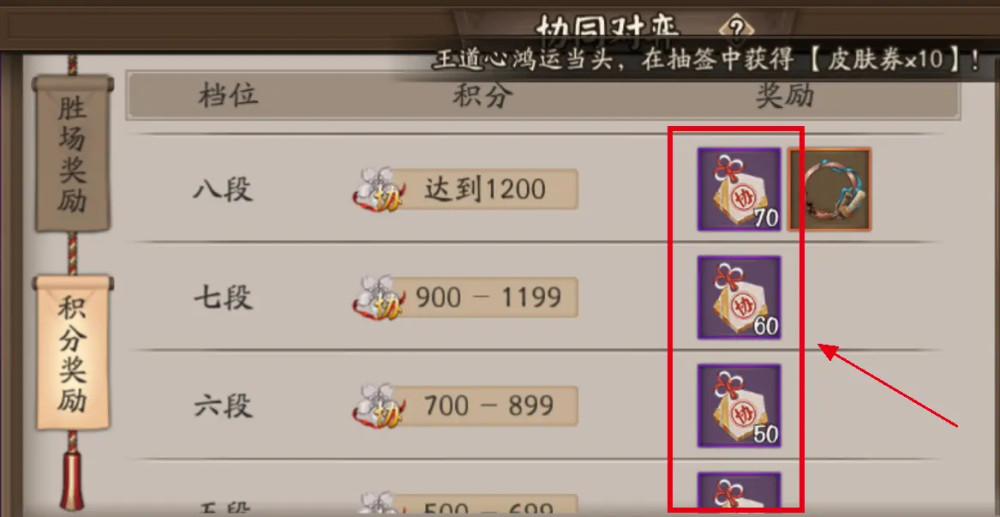Tap the score badge beside 达到1200
This screenshot has width=1000, height=517.
pos(379,190)
